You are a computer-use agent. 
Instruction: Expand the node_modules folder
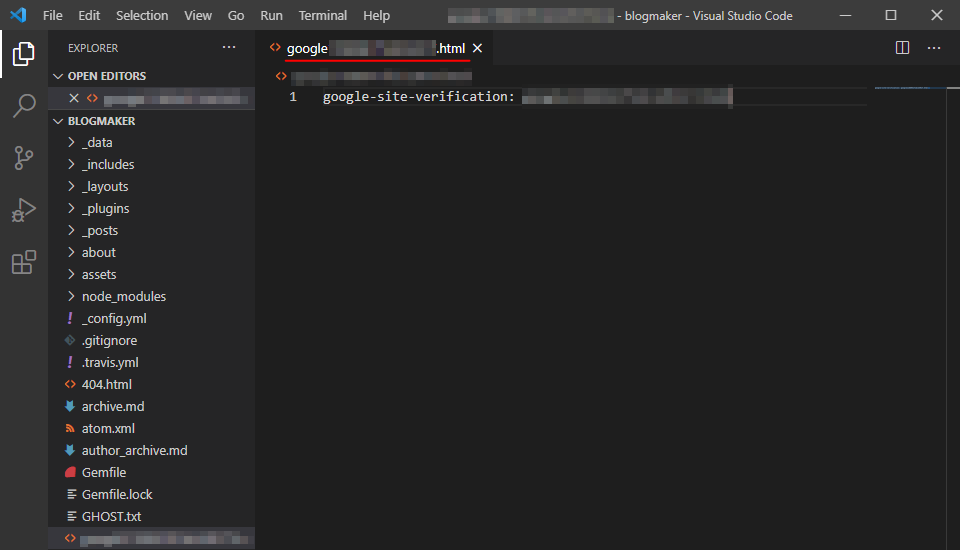point(71,296)
